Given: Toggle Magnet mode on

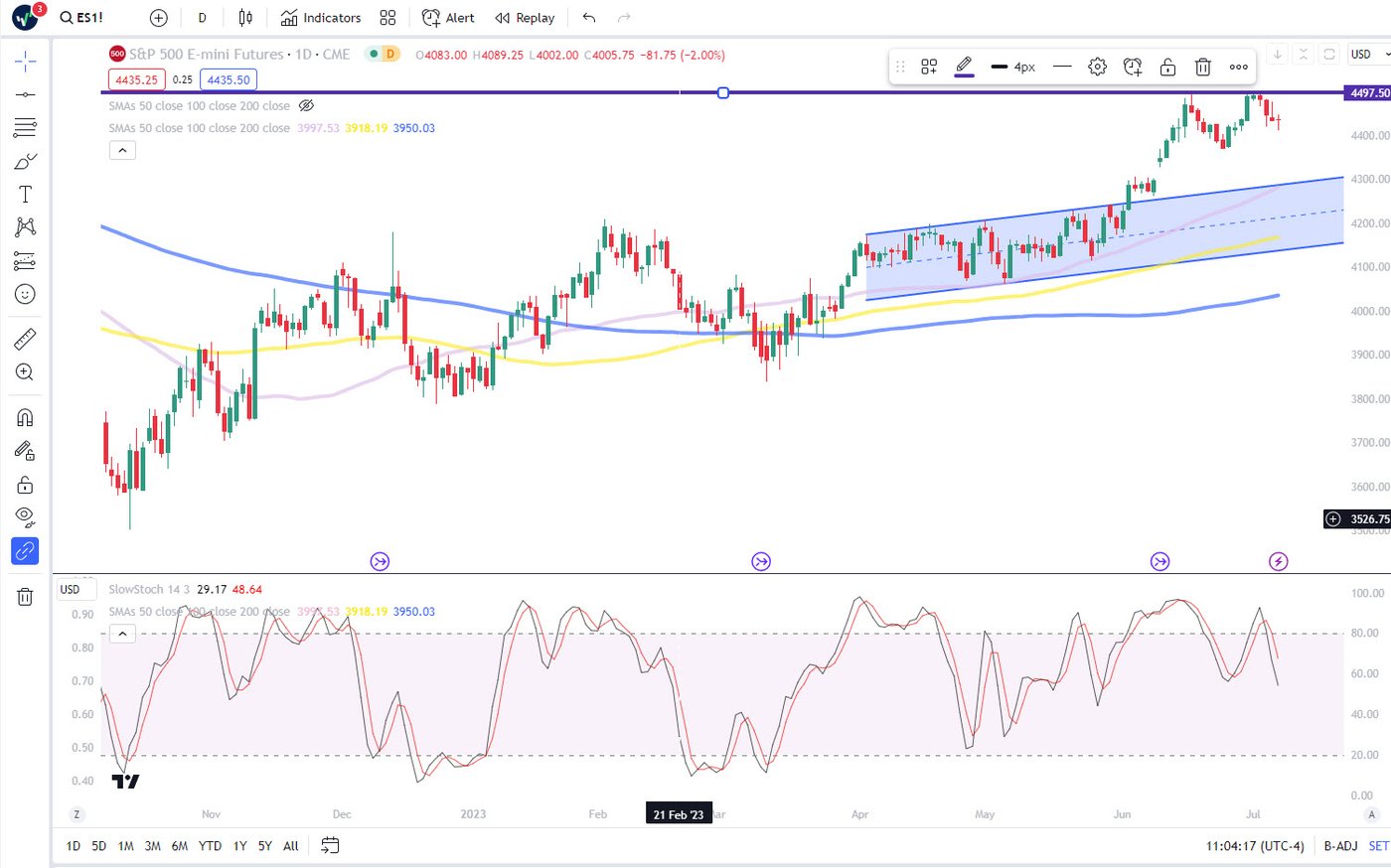Looking at the screenshot, I should [25, 417].
